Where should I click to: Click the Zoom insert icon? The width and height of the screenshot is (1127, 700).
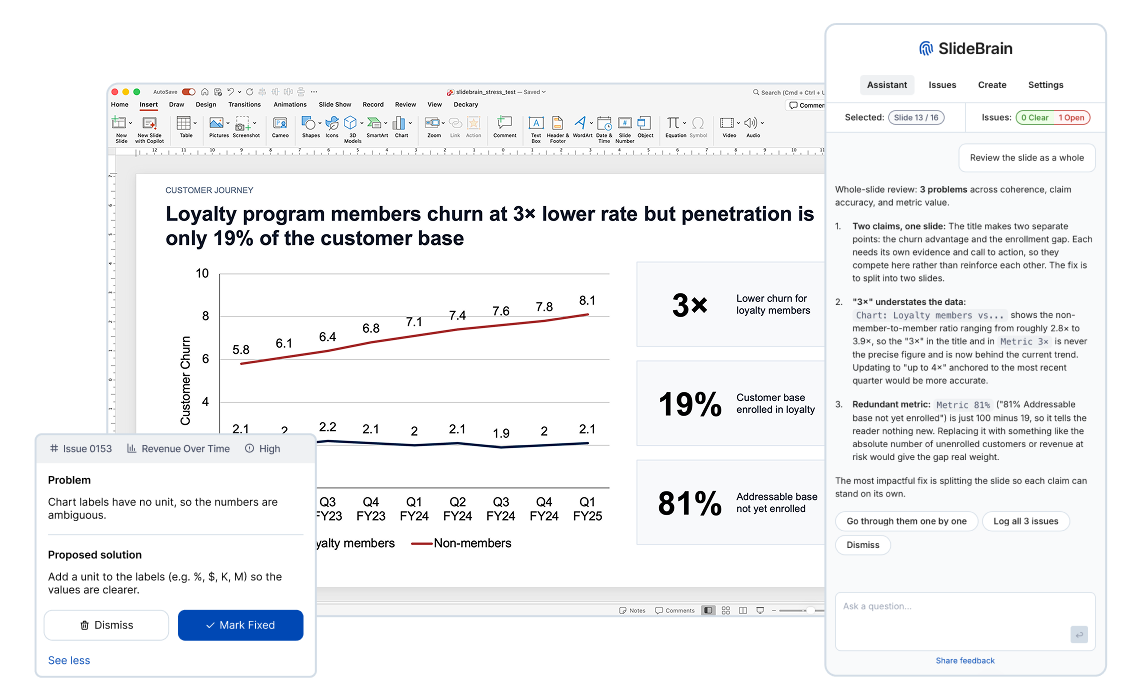click(433, 123)
